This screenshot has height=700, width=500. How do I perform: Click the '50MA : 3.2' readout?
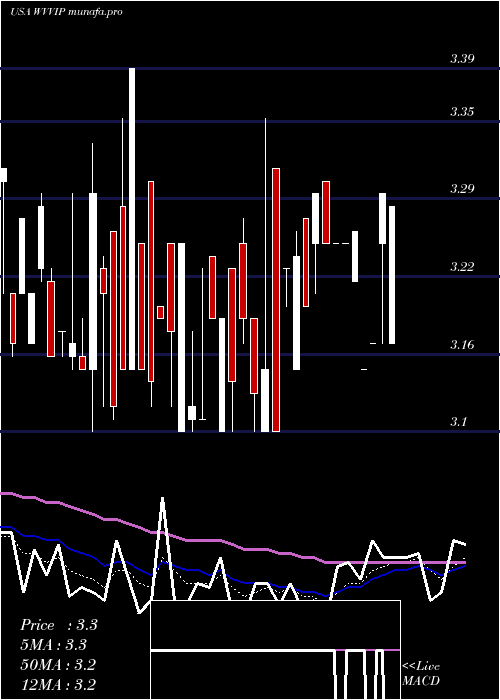58,665
